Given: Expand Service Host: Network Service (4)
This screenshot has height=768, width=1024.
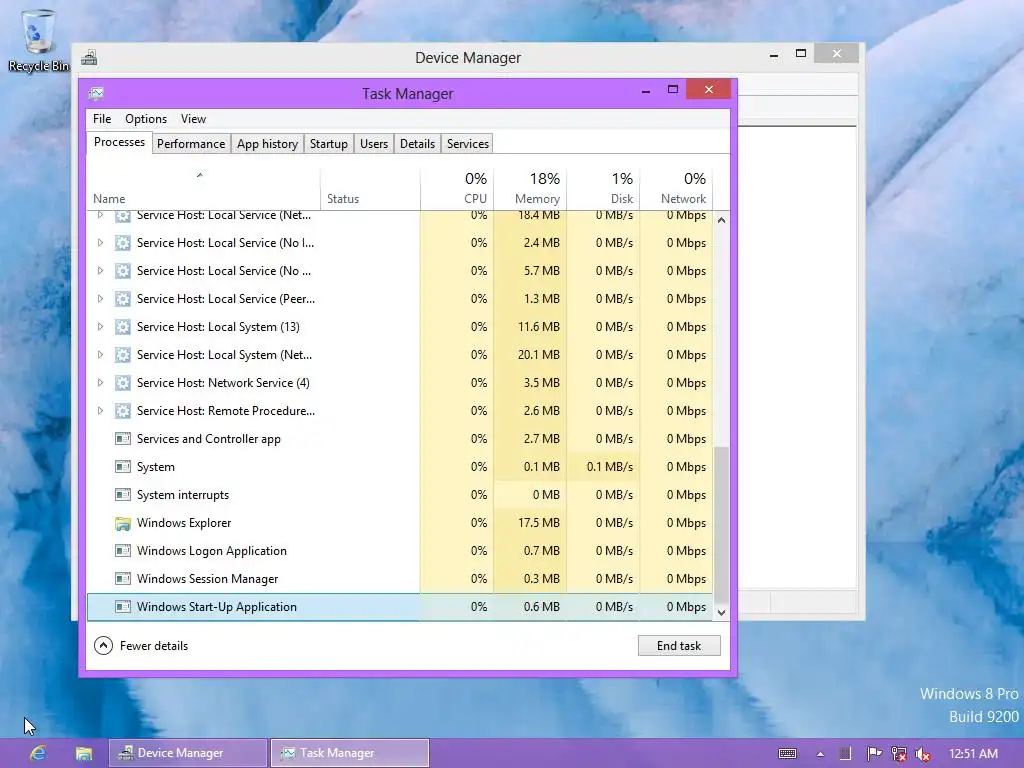Looking at the screenshot, I should tap(100, 383).
